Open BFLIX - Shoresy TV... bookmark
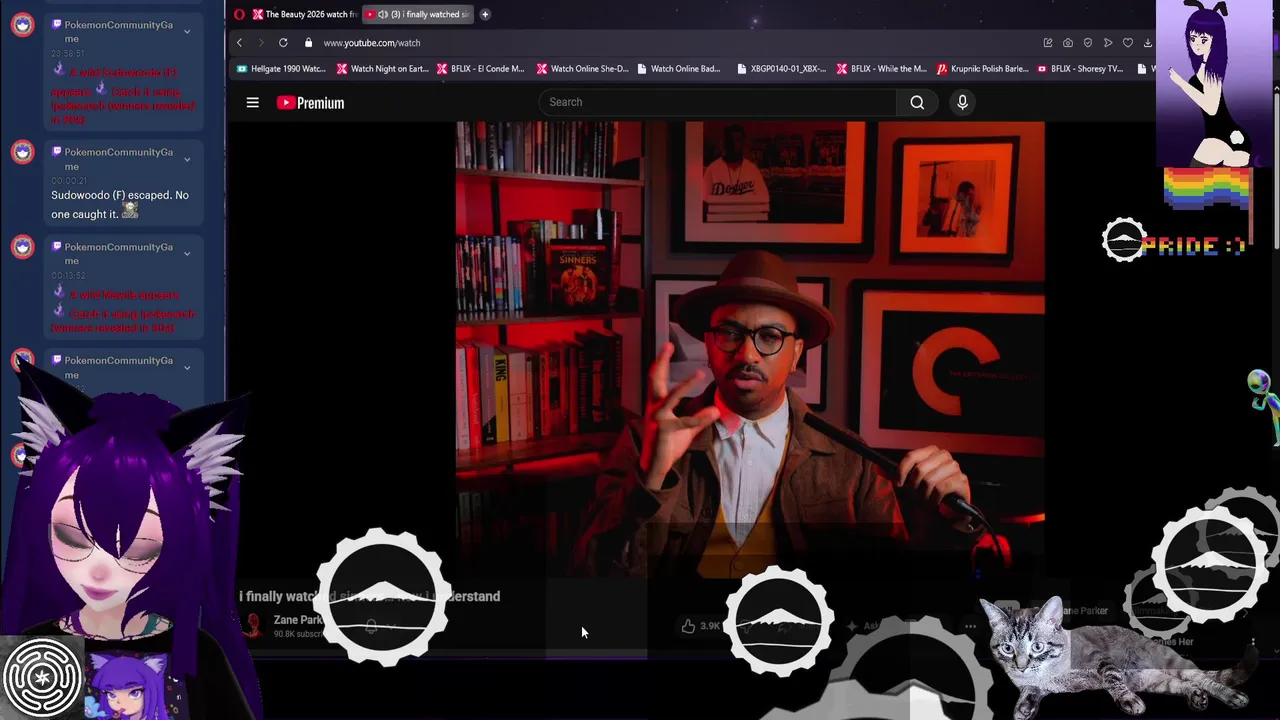 pos(1080,69)
